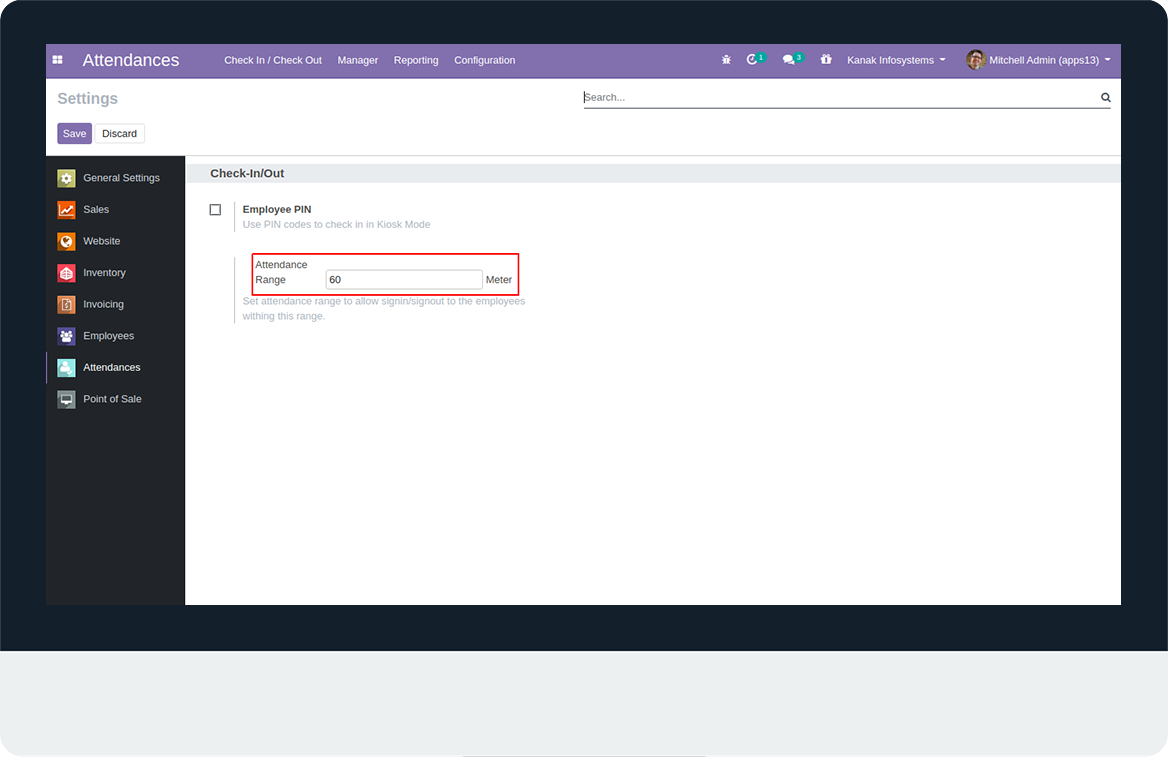The width and height of the screenshot is (1168, 757).
Task: Save the settings
Action: coord(74,133)
